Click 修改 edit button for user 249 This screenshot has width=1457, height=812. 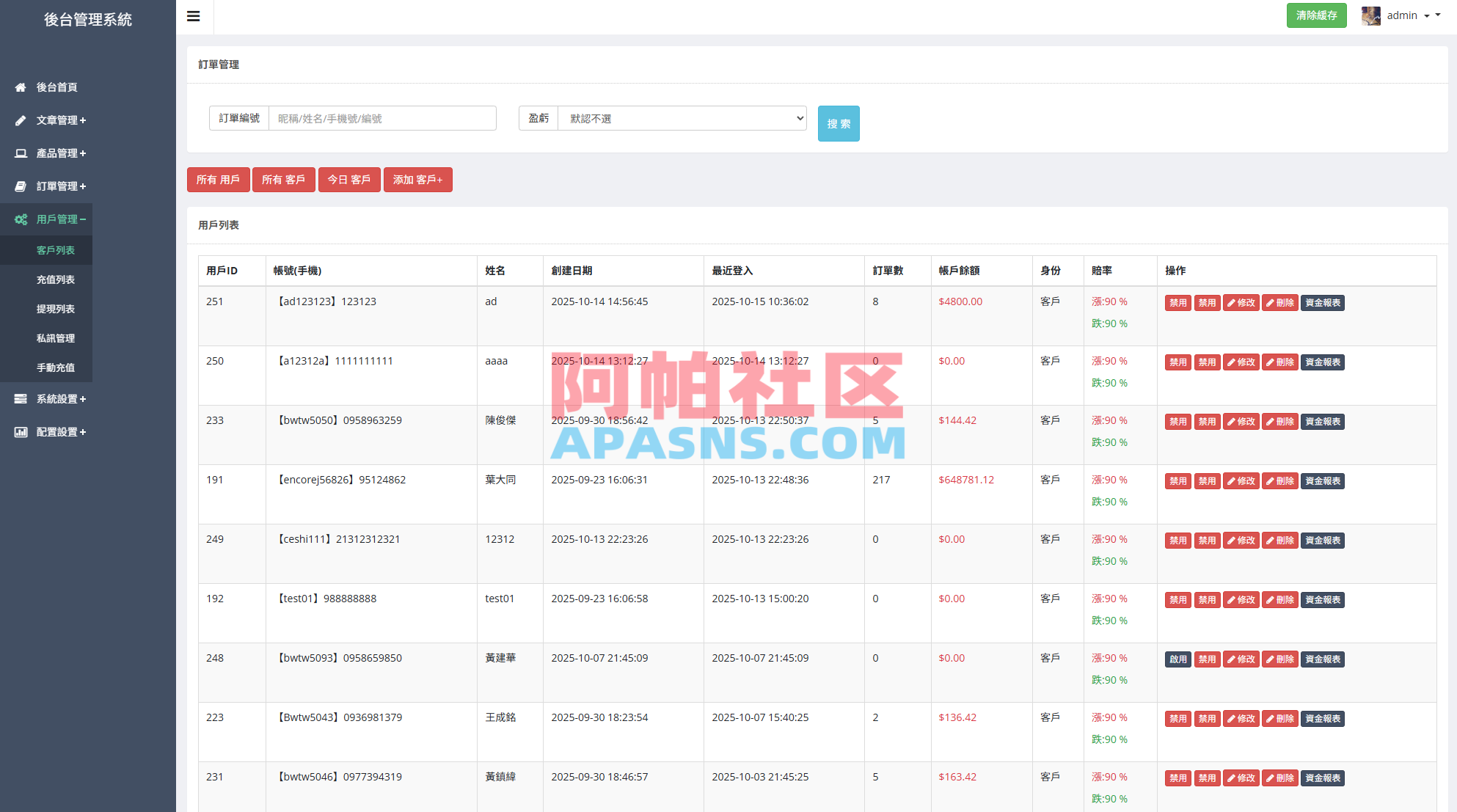[x=1241, y=541]
